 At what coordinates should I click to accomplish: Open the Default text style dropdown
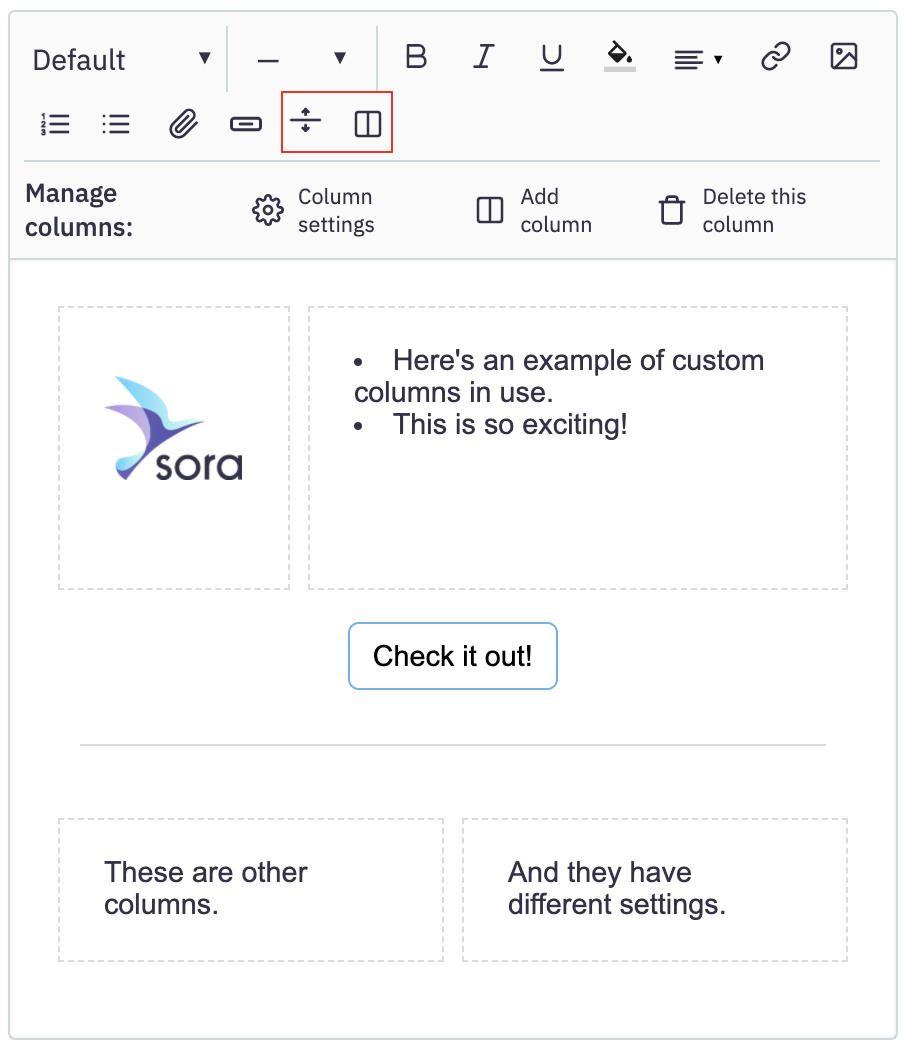[122, 60]
